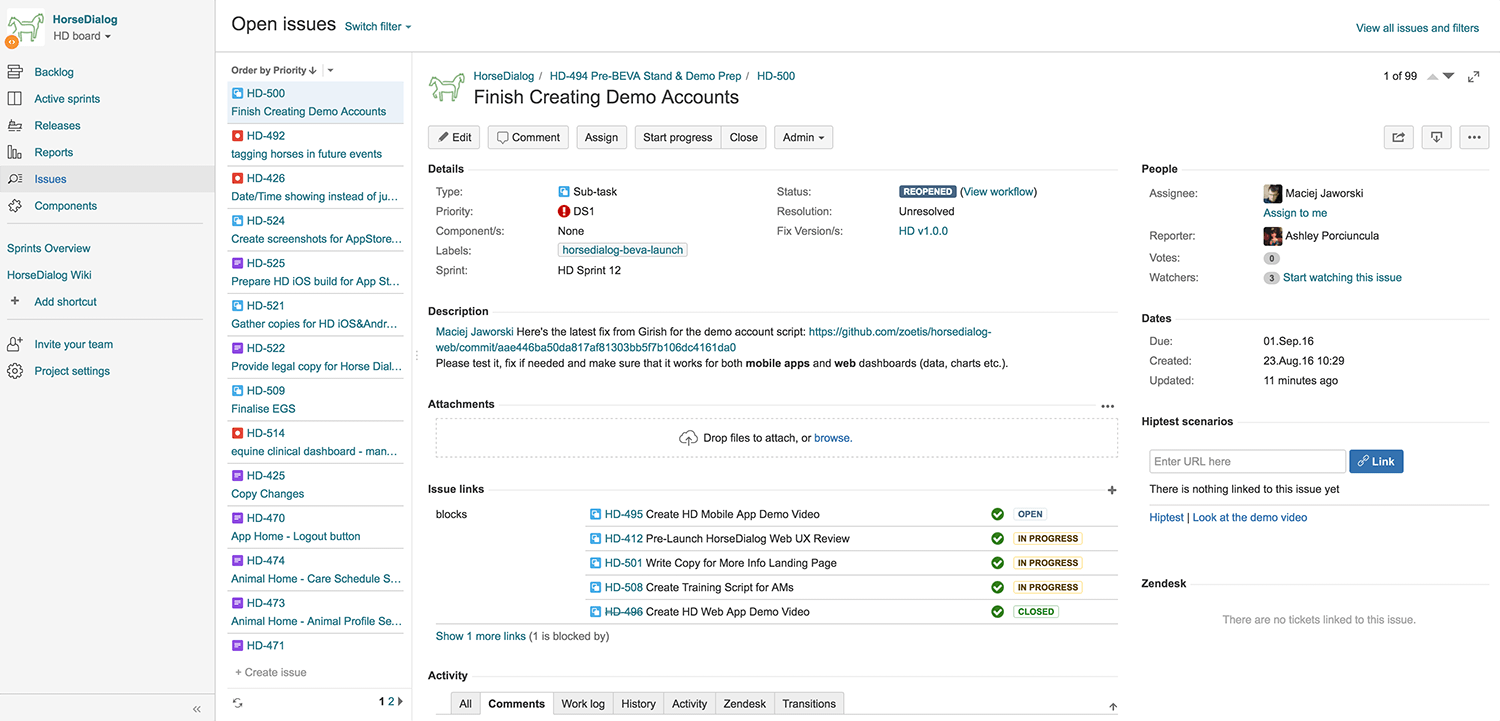
Task: Open Active sprints in sidebar
Action: (67, 99)
